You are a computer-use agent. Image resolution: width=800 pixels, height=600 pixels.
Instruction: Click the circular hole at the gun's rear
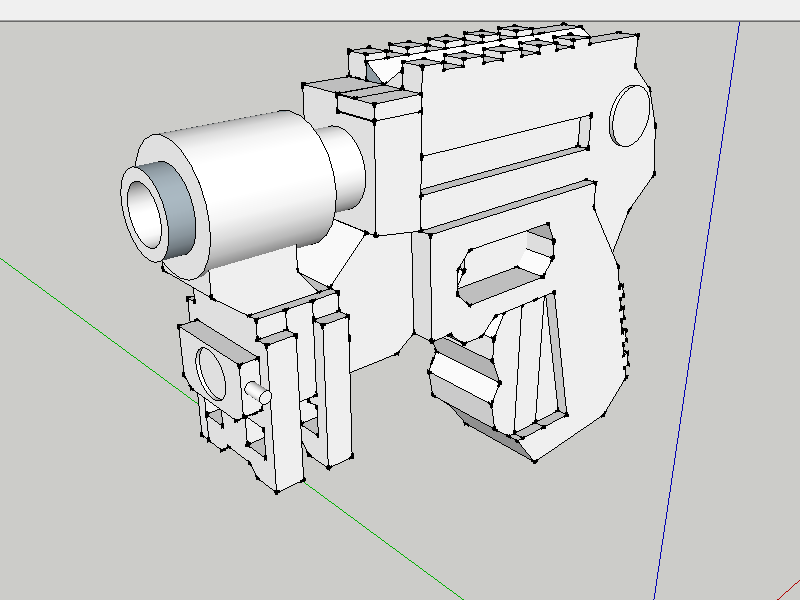(x=630, y=115)
